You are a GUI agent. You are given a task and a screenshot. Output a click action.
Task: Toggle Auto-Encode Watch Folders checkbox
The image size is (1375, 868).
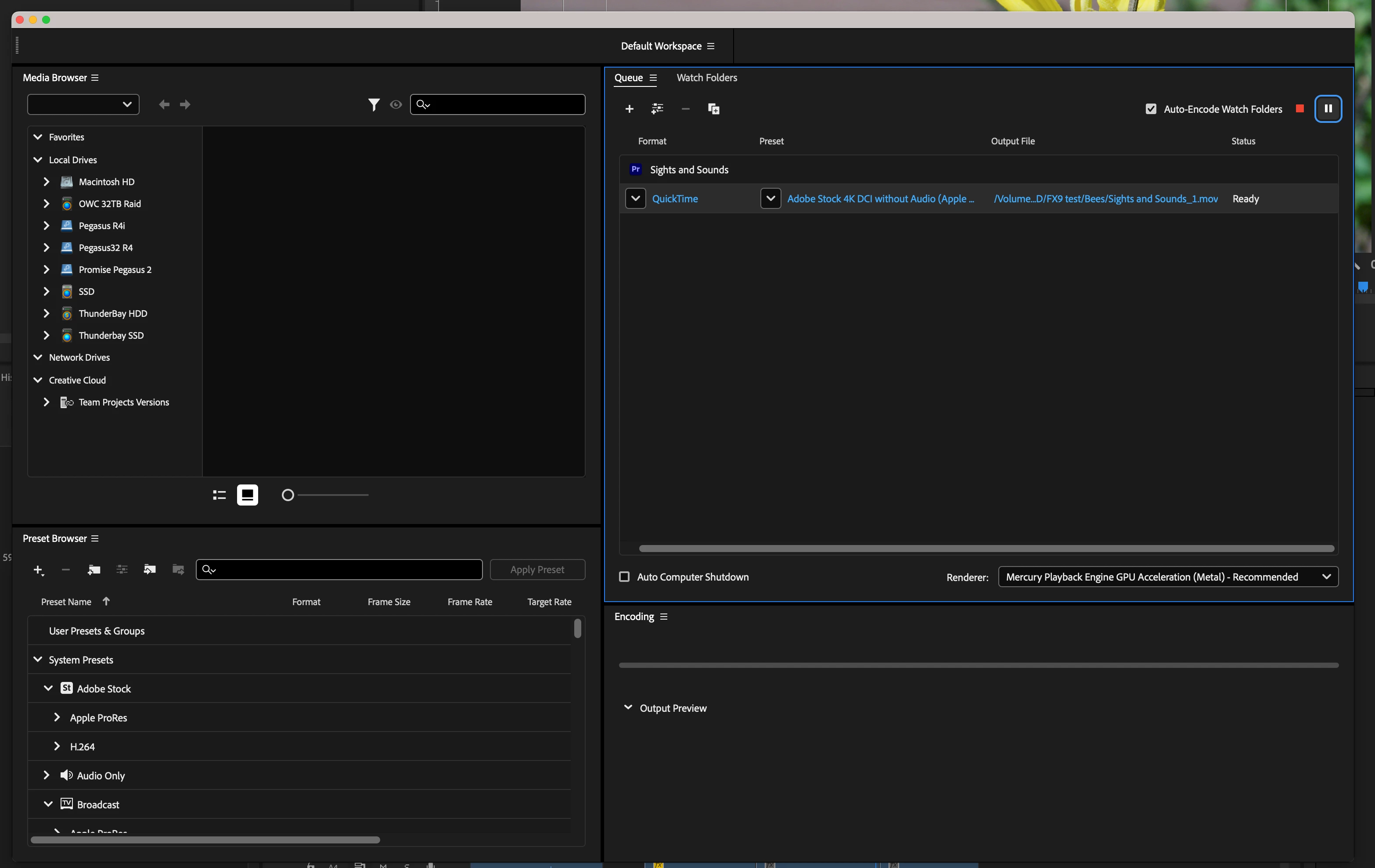(x=1151, y=109)
